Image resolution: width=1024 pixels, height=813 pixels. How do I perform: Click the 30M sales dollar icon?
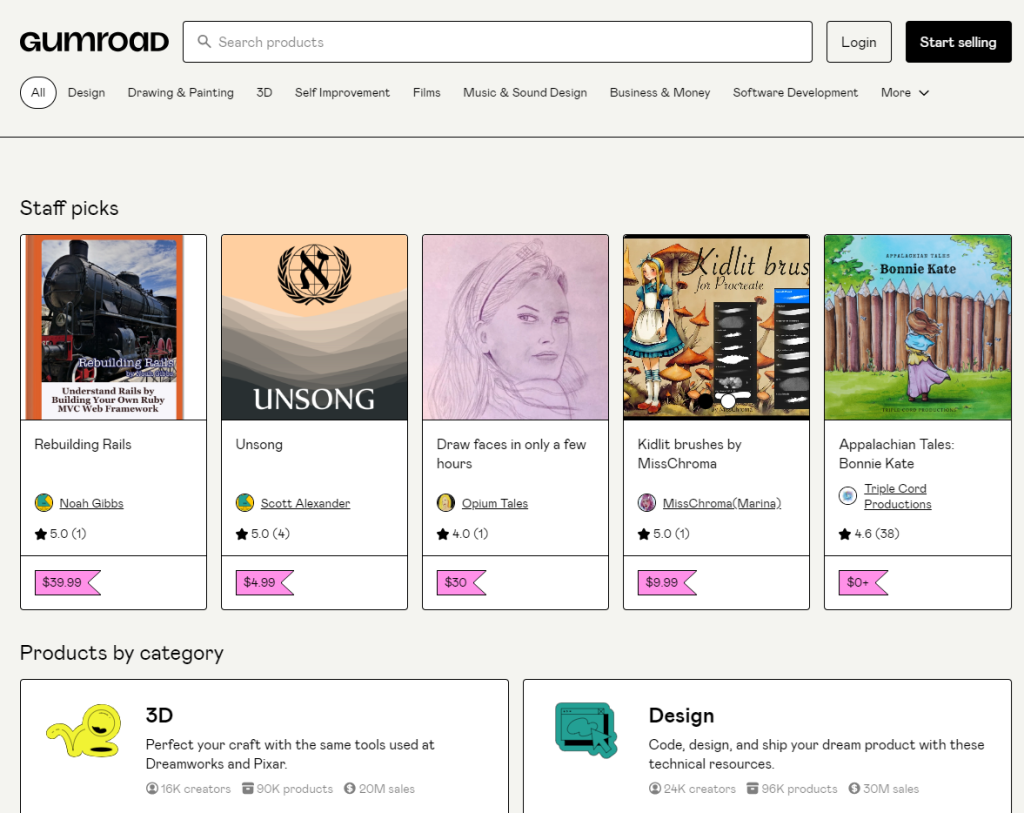point(854,788)
